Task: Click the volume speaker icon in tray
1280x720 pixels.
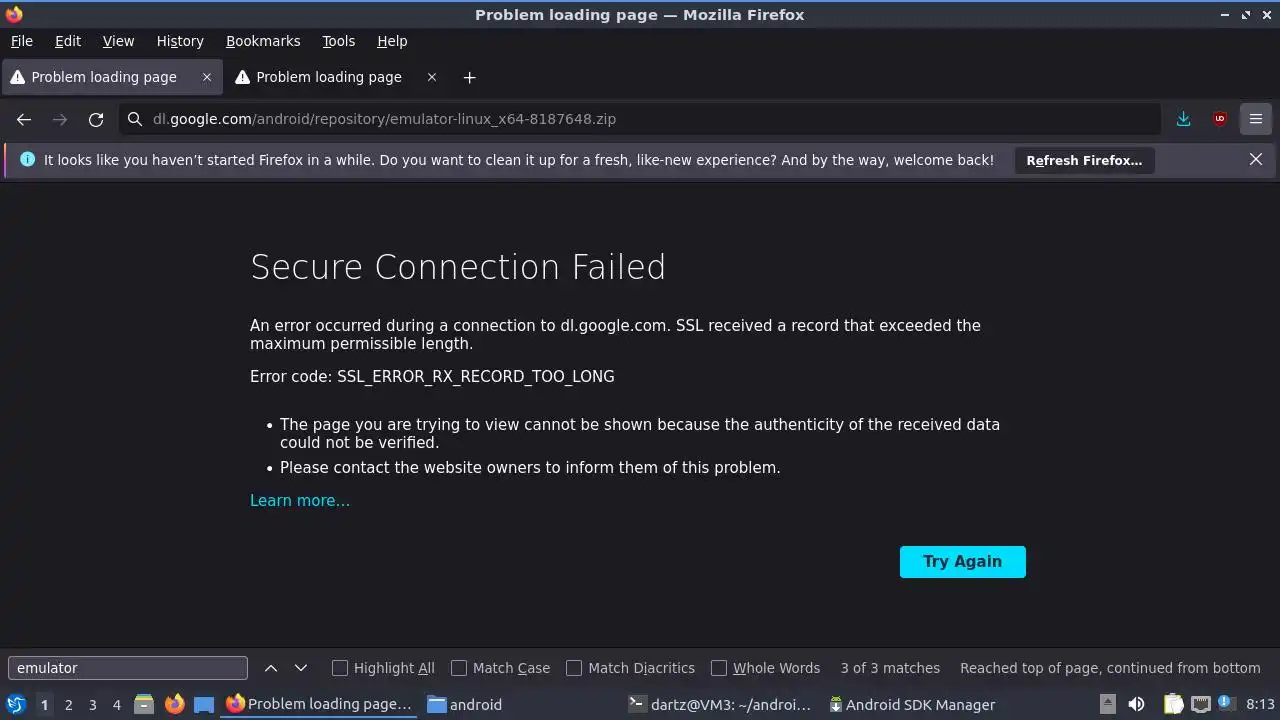Action: 1136,704
